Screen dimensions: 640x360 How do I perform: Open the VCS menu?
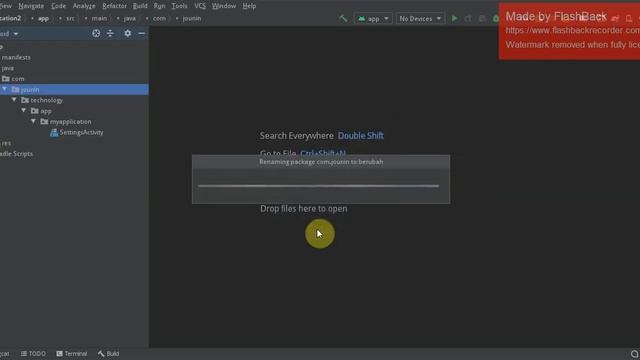(200, 6)
